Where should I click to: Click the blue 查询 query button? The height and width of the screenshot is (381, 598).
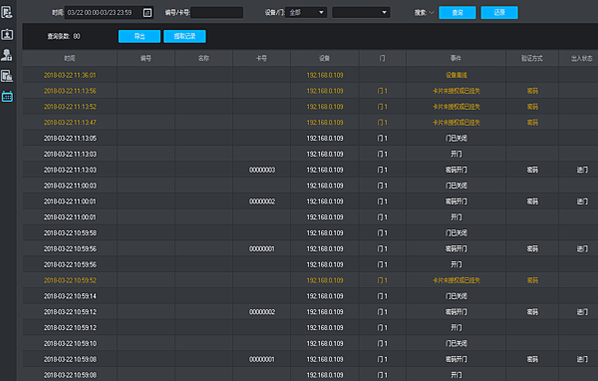tap(457, 13)
